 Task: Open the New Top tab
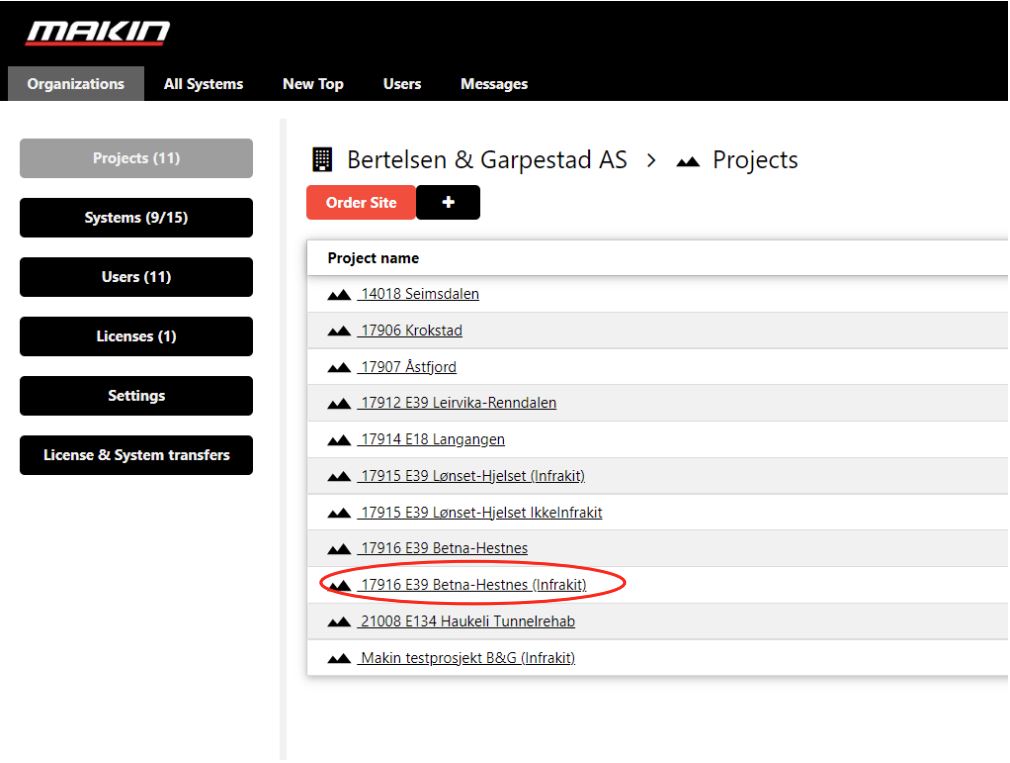coord(313,84)
